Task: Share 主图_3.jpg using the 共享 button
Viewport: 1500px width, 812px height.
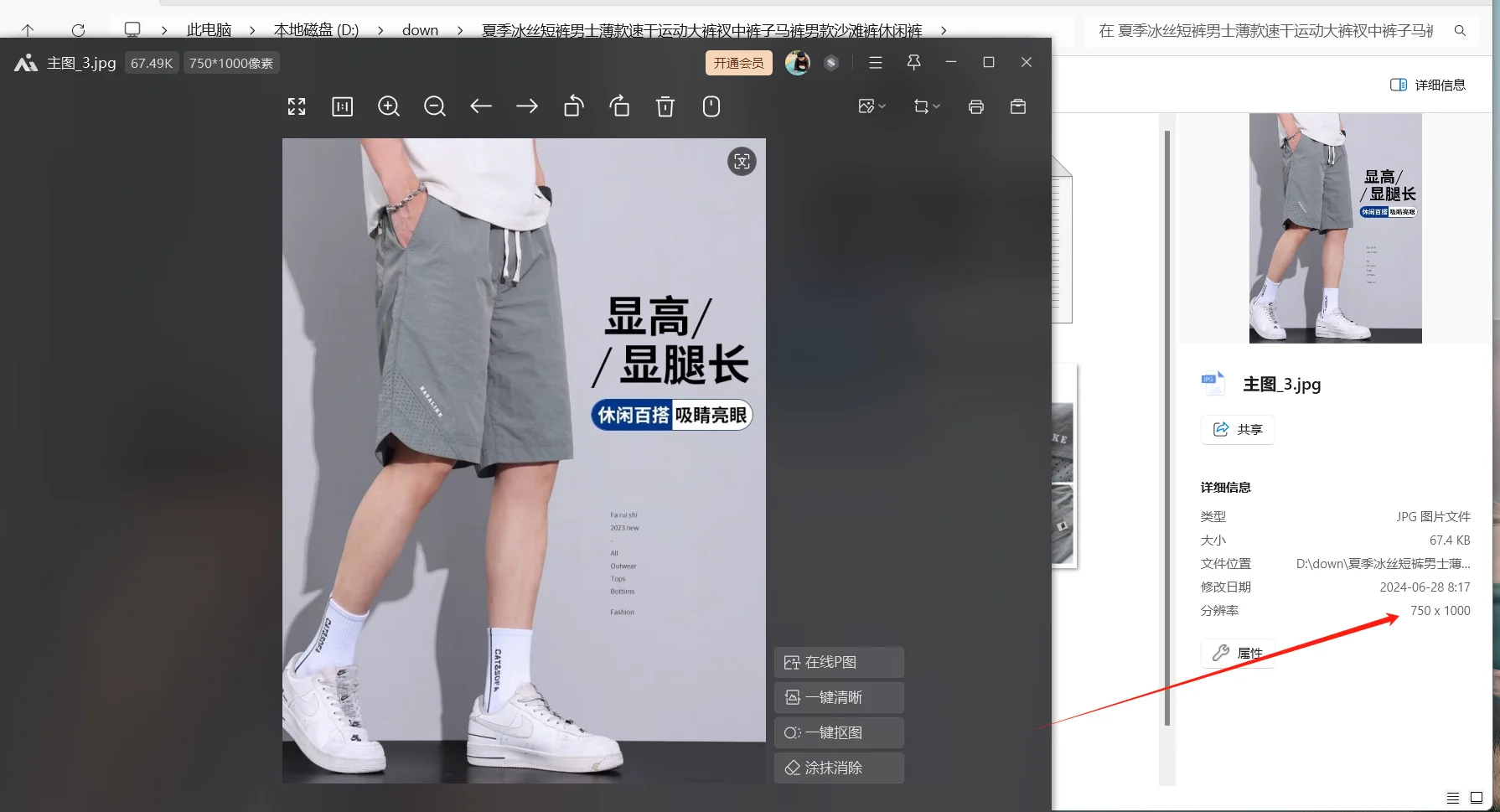Action: tap(1237, 429)
